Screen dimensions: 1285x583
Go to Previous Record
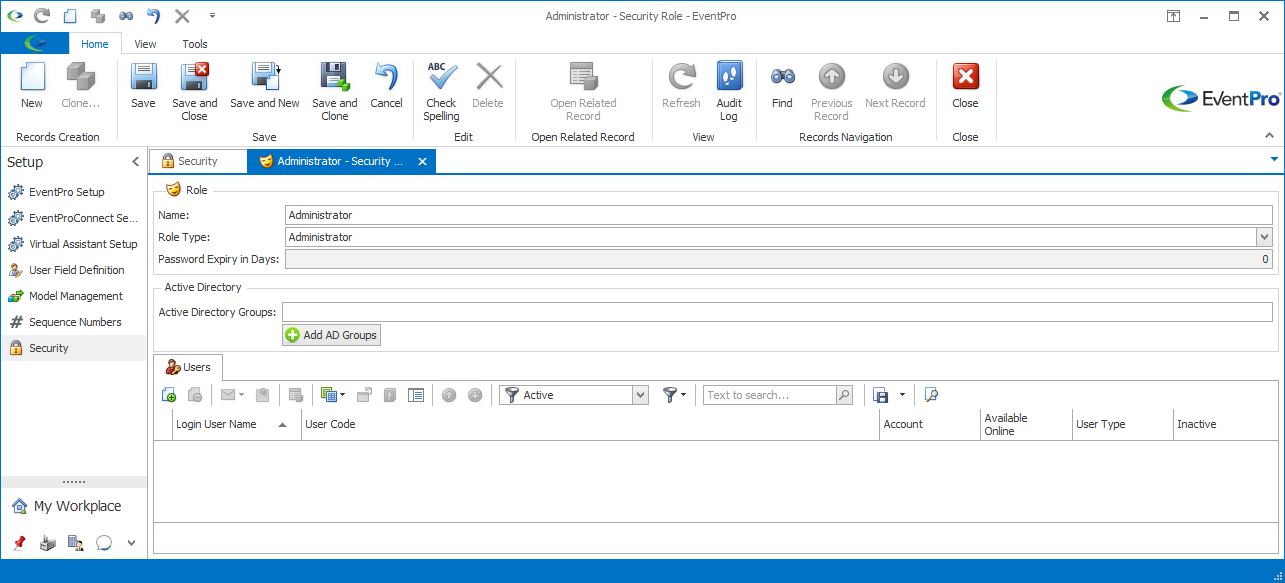[831, 92]
